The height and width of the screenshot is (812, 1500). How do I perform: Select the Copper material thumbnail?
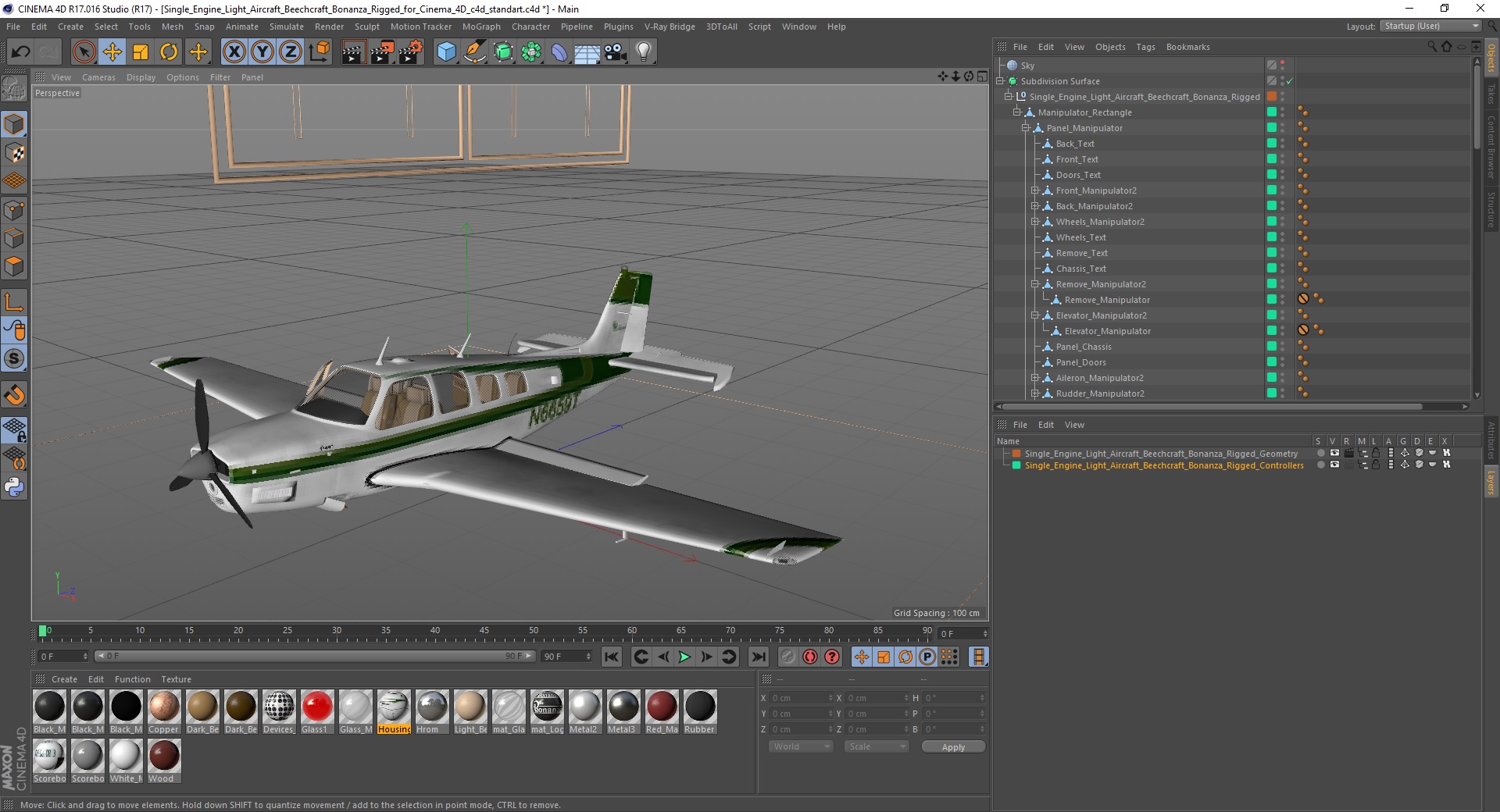pyautogui.click(x=164, y=711)
